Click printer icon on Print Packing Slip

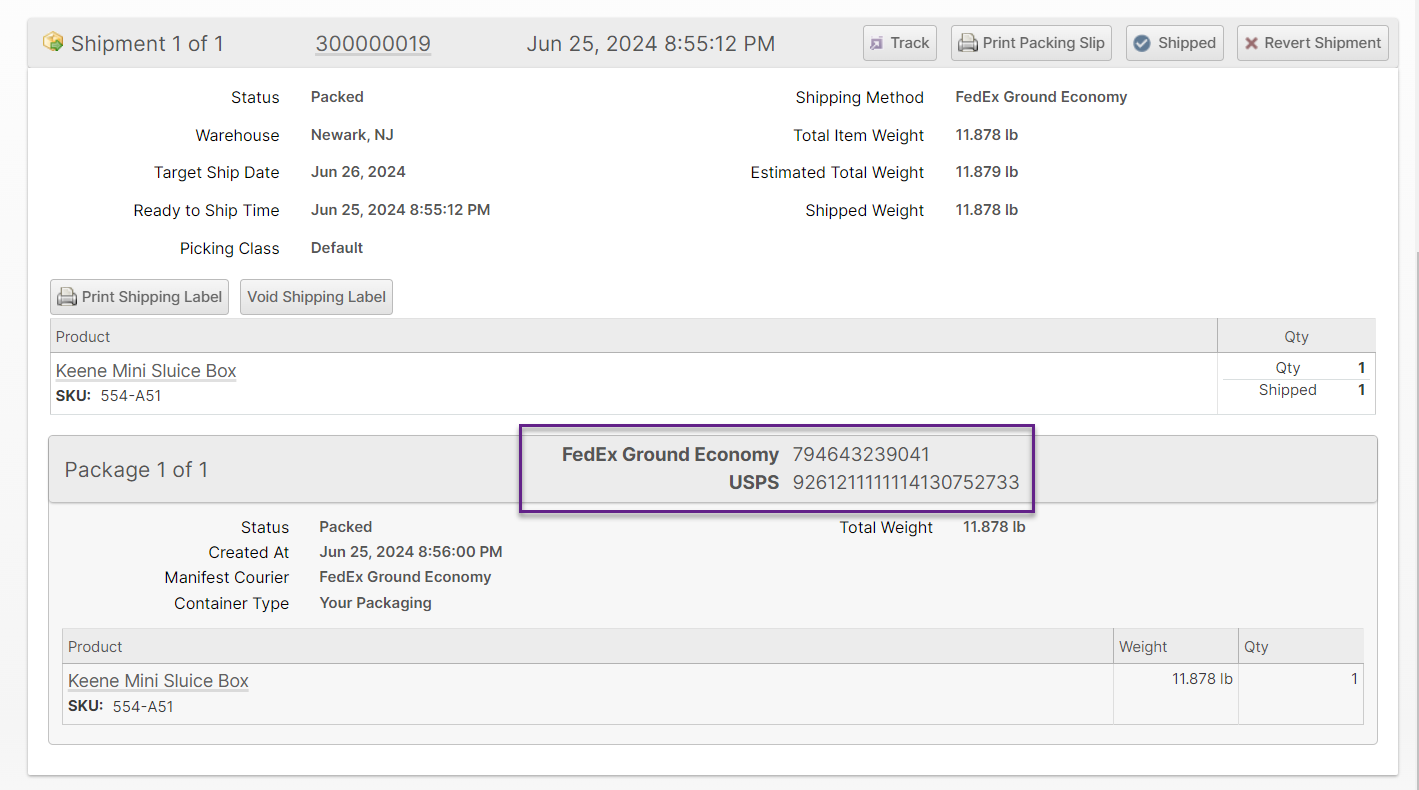tap(967, 43)
